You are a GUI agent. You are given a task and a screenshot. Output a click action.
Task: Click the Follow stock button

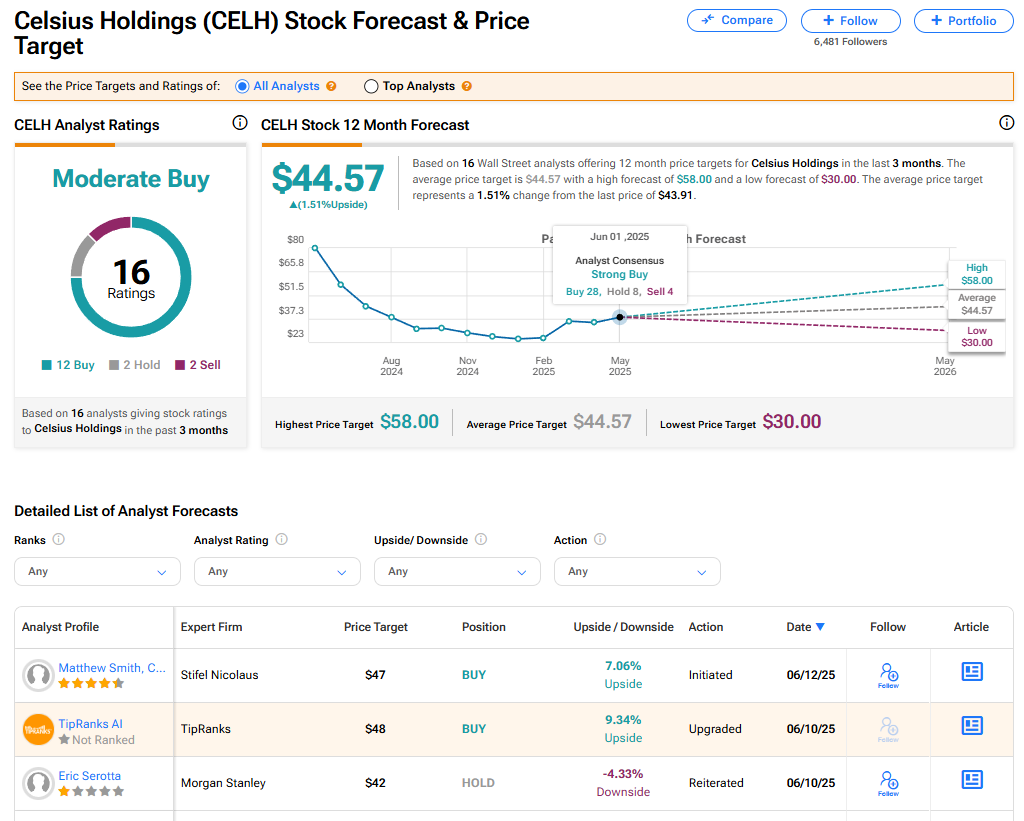[x=850, y=20]
